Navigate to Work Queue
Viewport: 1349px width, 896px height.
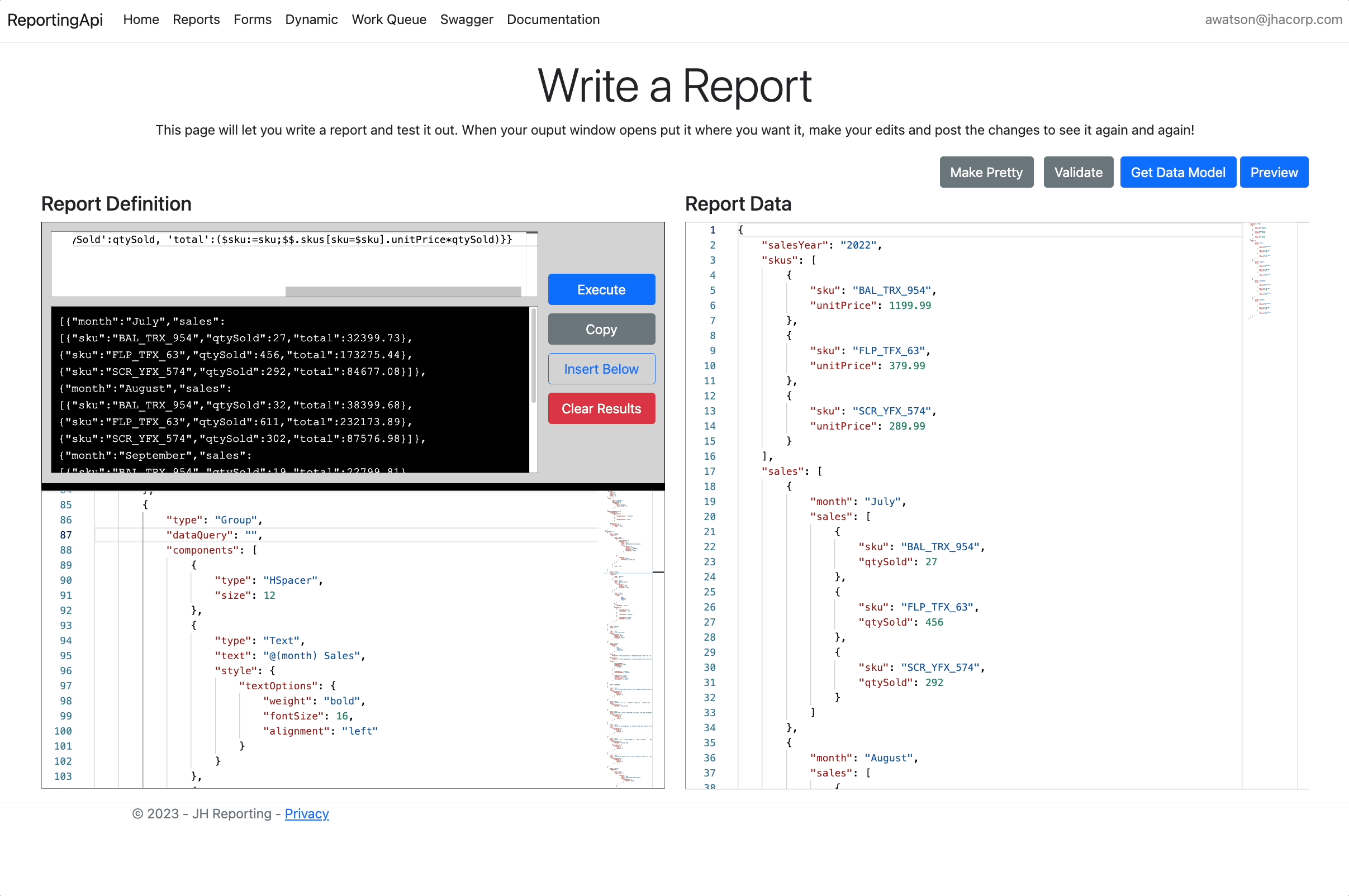[389, 20]
